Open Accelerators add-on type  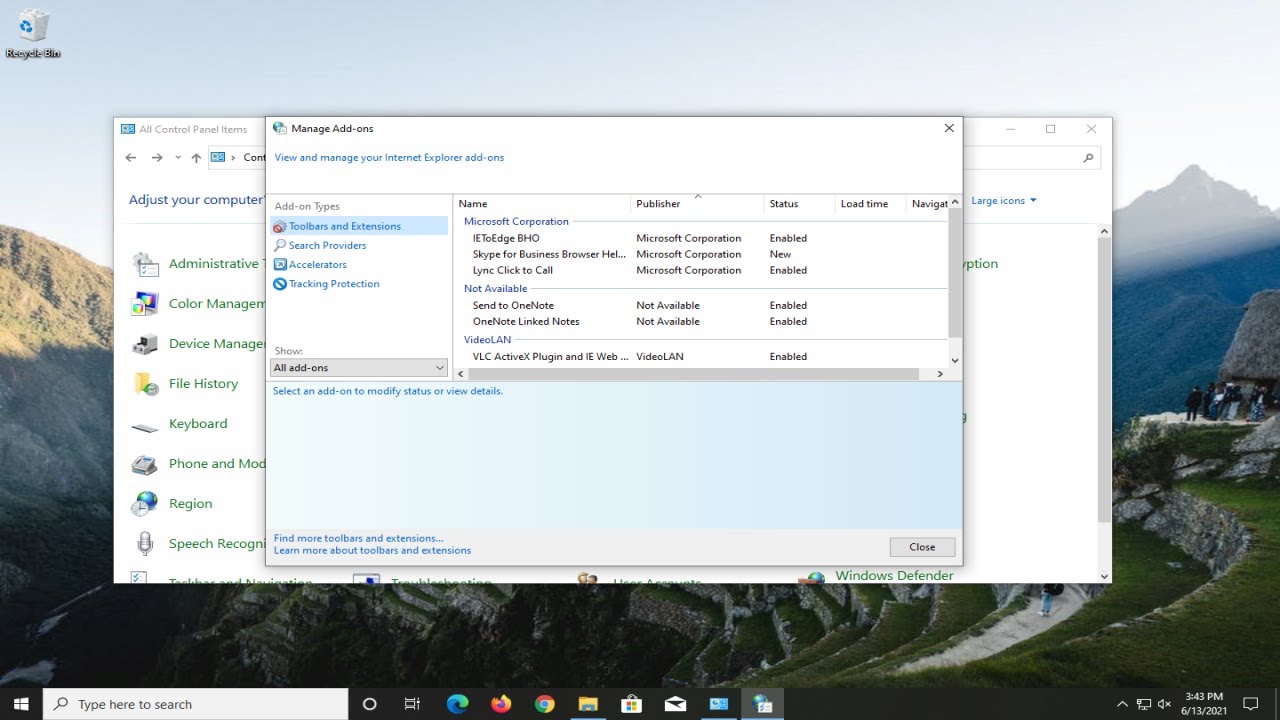pos(317,265)
